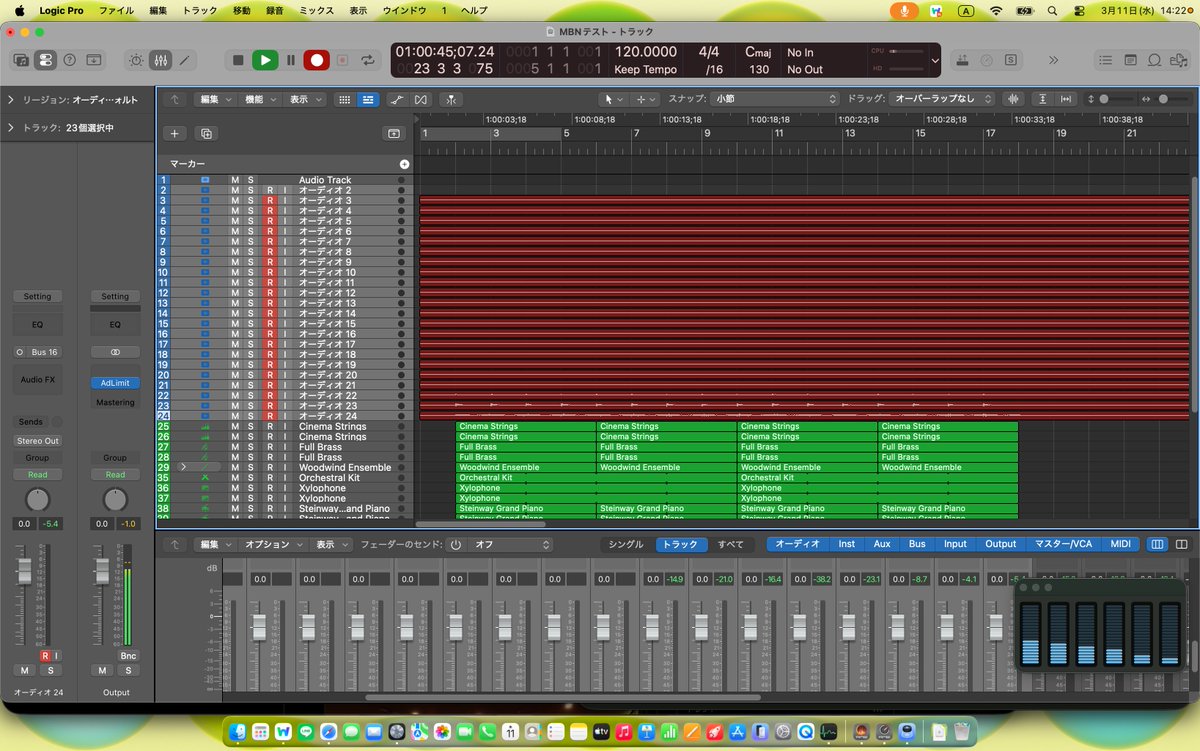This screenshot has height=751, width=1200.
Task: Switch mixer to シングル view
Action: [x=626, y=545]
